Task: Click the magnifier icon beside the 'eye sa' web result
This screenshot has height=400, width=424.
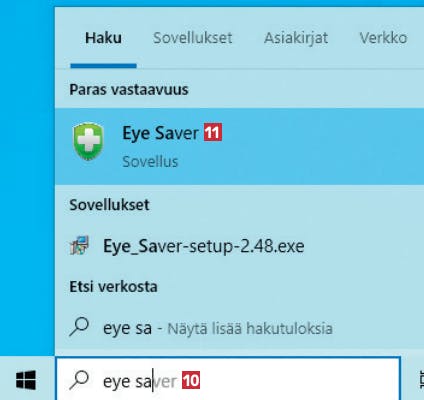Action: pos(79,327)
